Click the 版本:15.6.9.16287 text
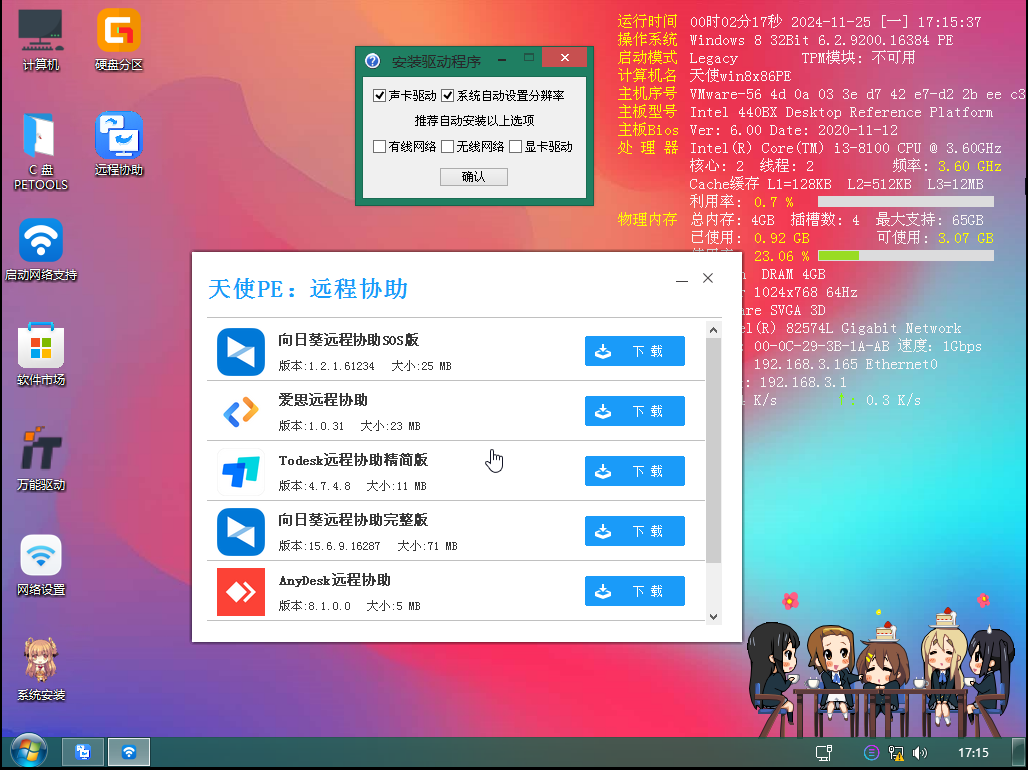The width and height of the screenshot is (1028, 770). point(329,546)
